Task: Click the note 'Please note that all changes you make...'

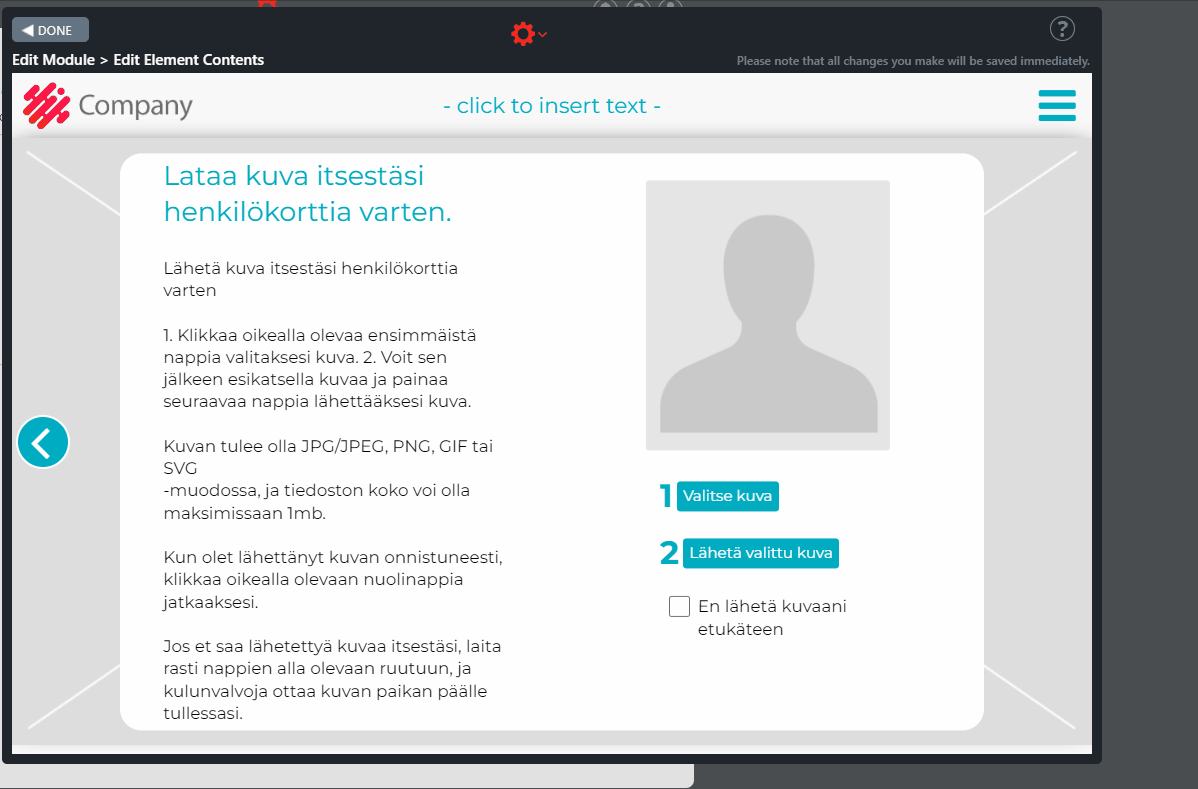Action: pyautogui.click(x=913, y=60)
